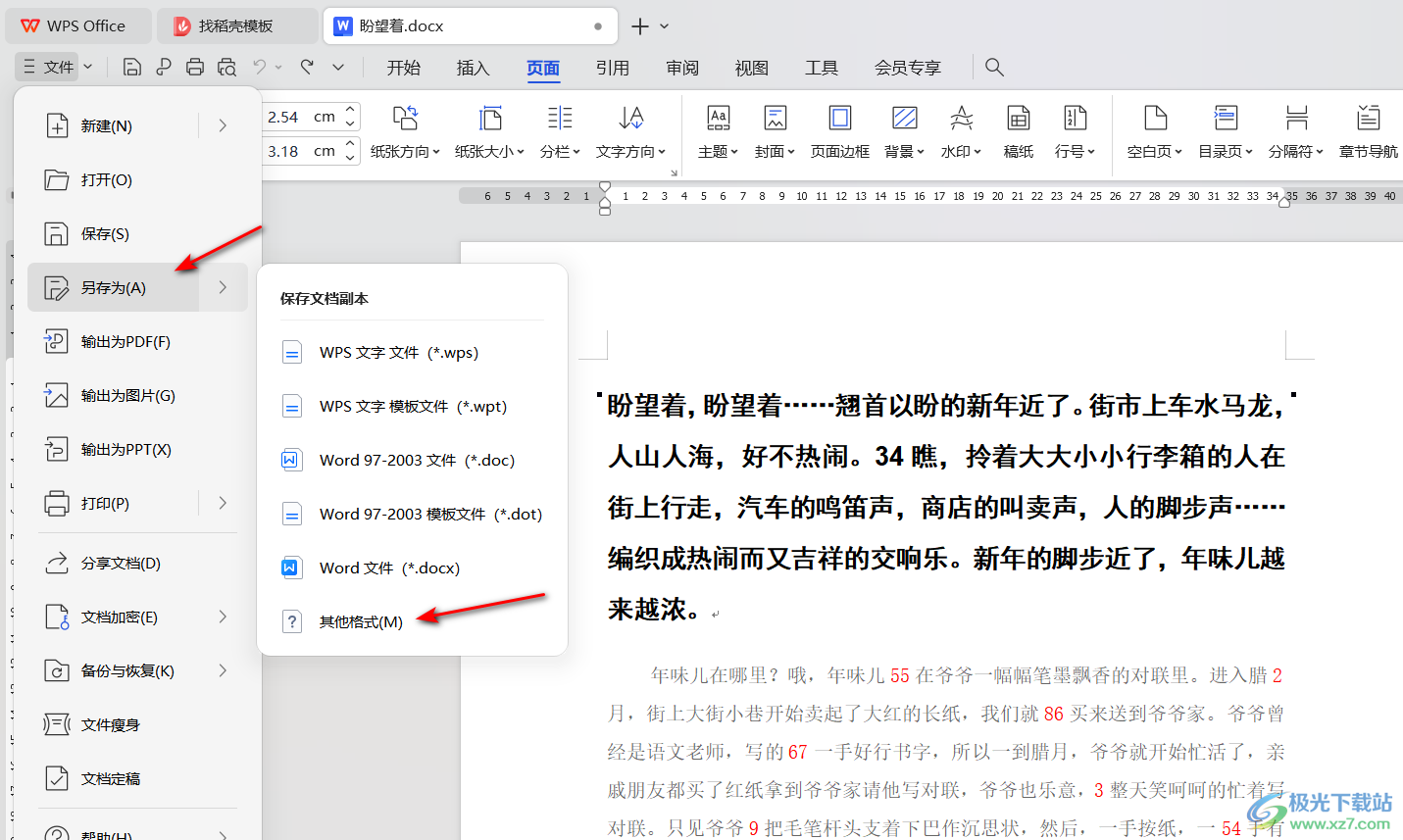Save as Word 97-2003 模板文件 (*.dot)

click(412, 514)
